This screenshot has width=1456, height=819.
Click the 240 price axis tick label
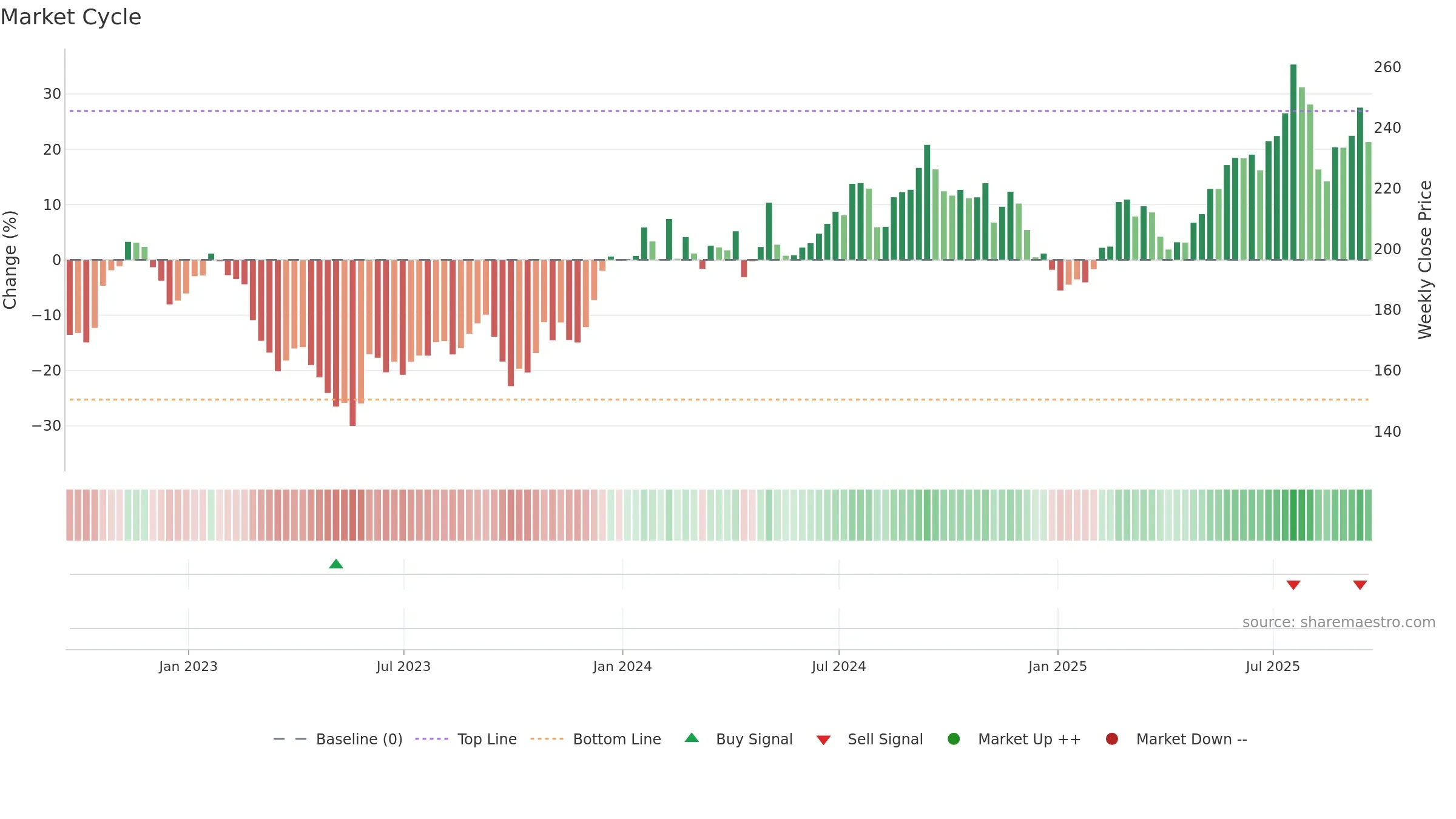tap(1387, 127)
